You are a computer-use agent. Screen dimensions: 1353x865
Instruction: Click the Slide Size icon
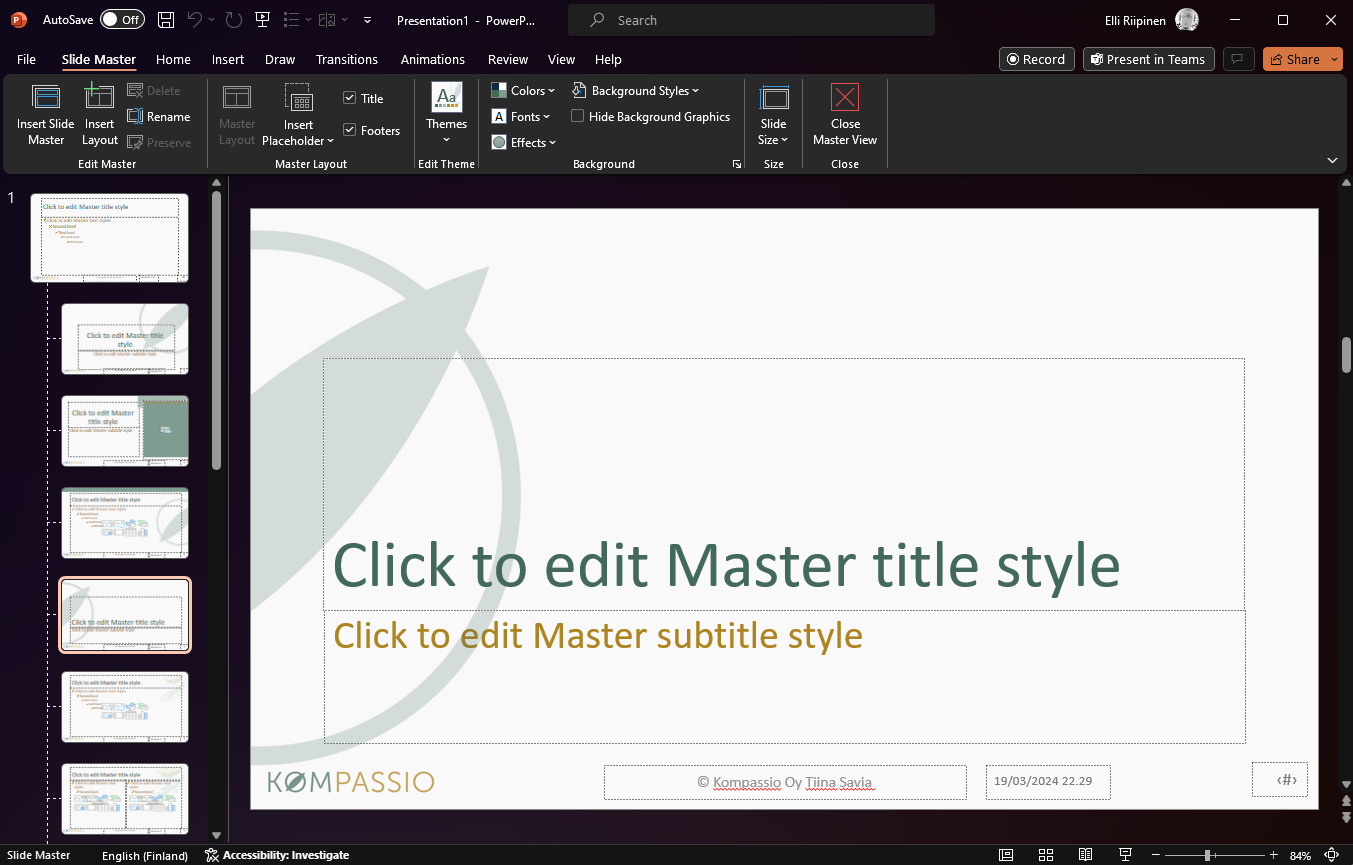[773, 97]
